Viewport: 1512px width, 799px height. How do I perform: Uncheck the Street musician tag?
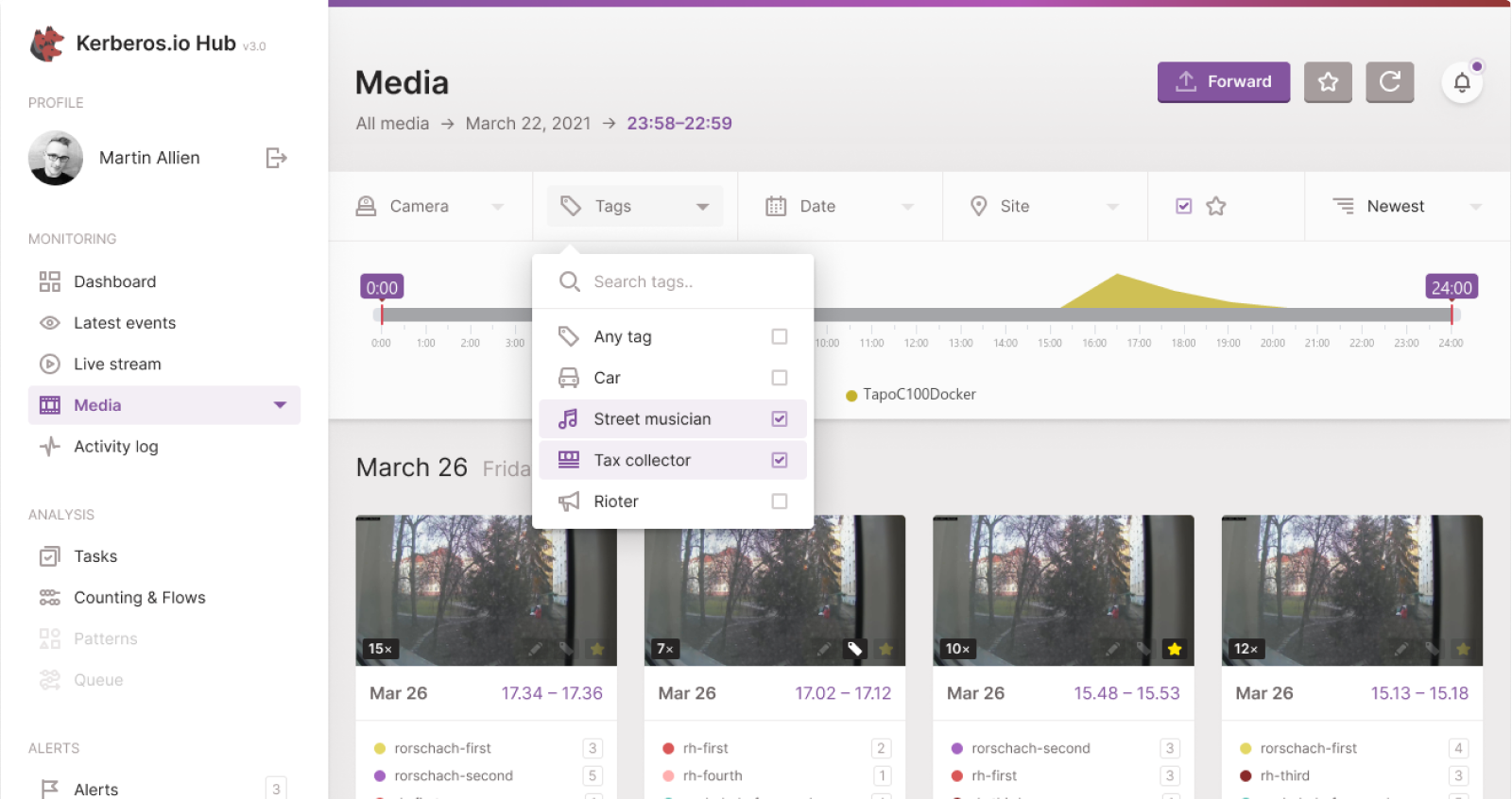coord(779,418)
